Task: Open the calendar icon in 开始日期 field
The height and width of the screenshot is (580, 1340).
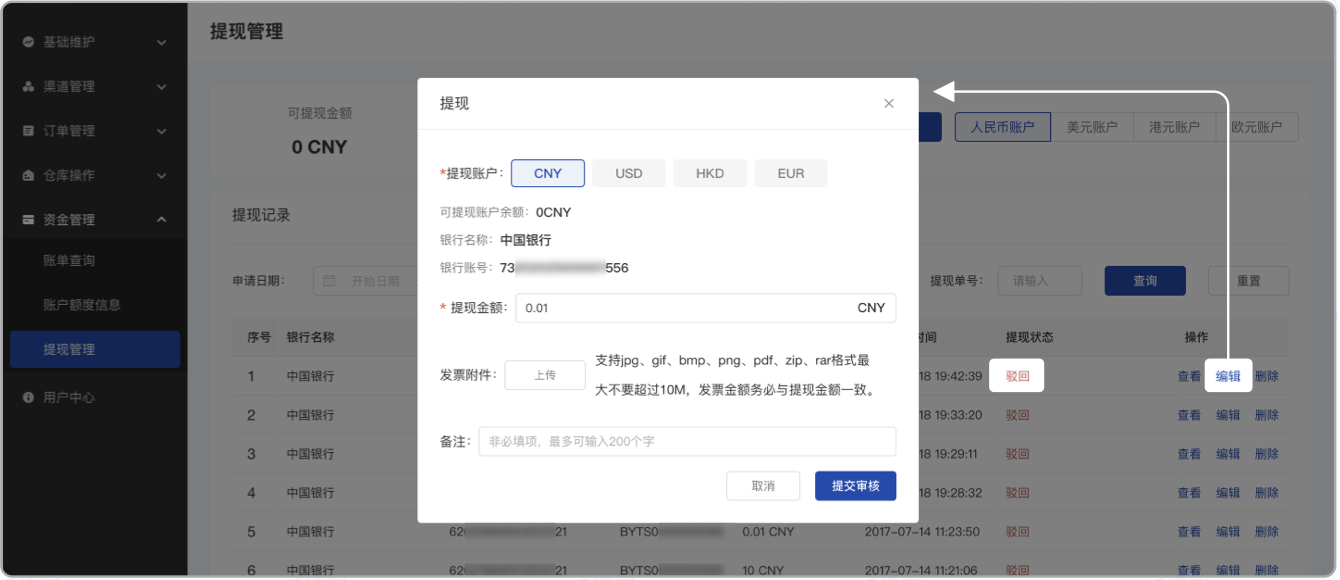Action: click(x=328, y=280)
